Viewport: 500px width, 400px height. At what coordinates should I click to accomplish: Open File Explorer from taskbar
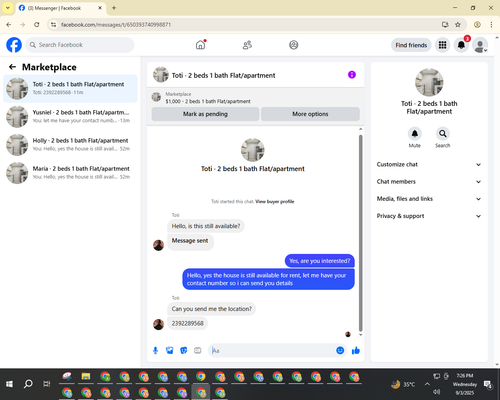click(x=86, y=377)
